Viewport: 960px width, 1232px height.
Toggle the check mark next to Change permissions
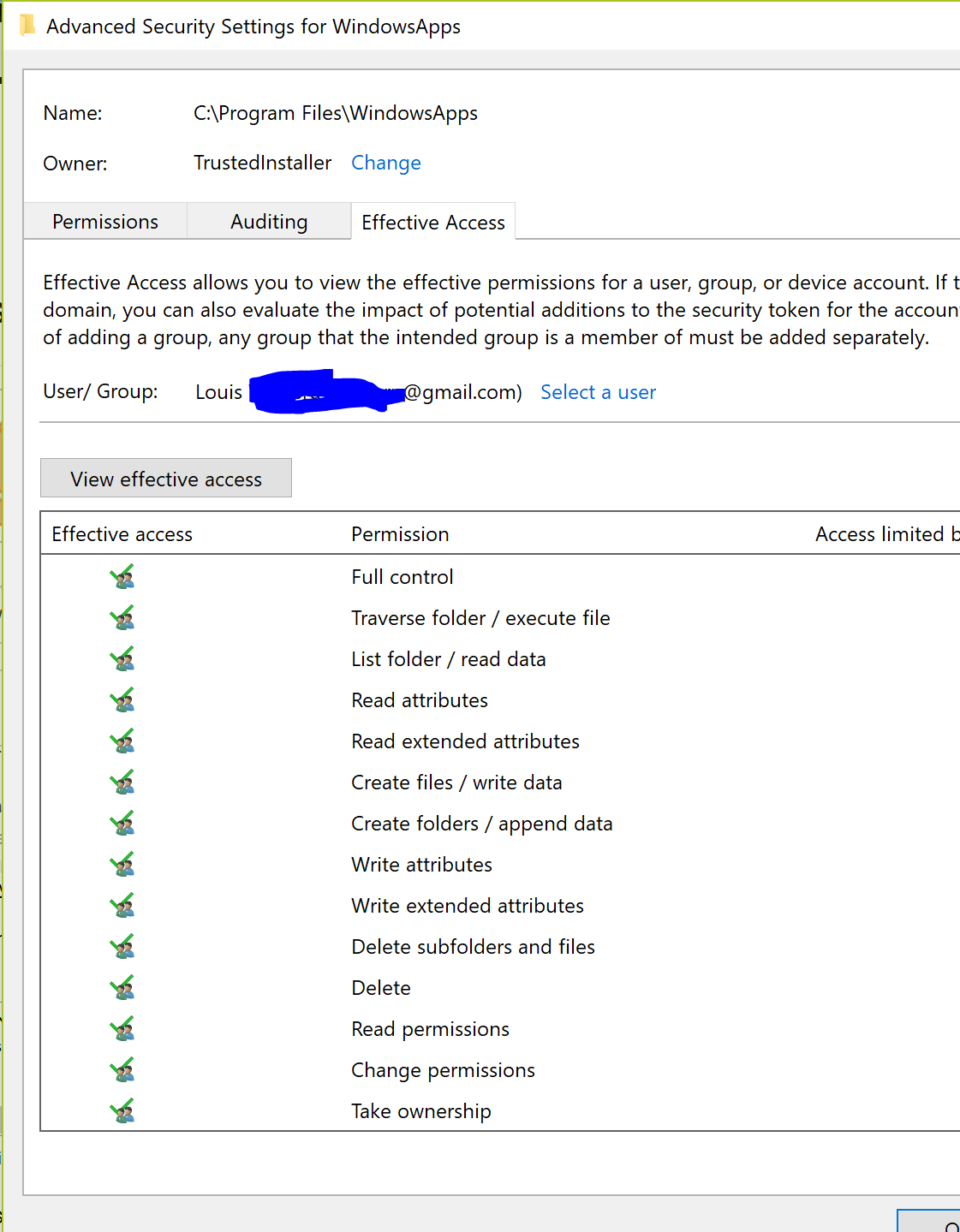tap(122, 1070)
